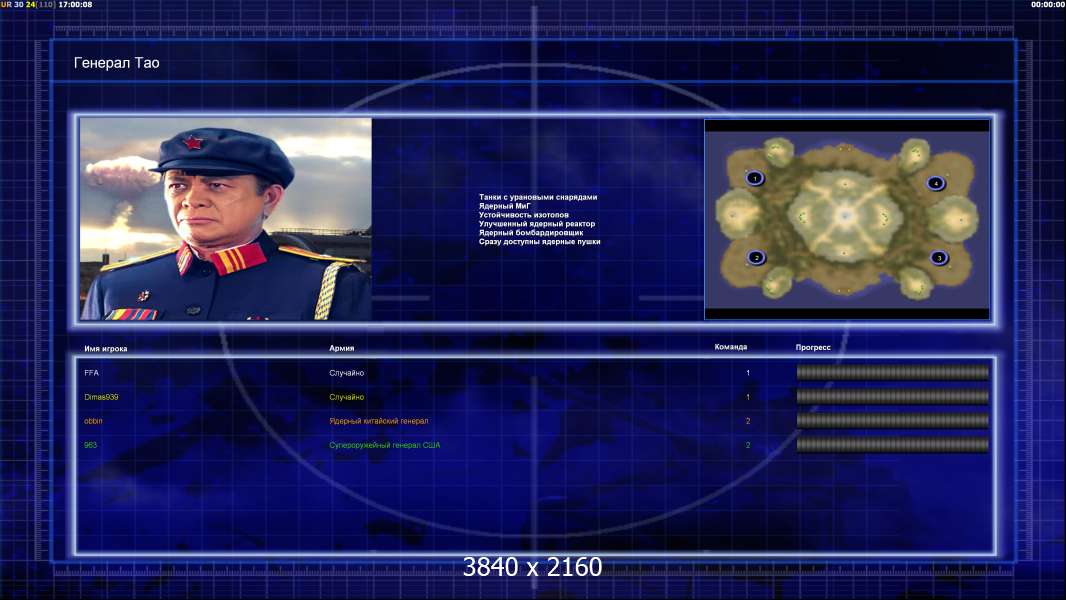1066x600 pixels.
Task: Click the 'Генерал Тао' title
Action: (116, 63)
